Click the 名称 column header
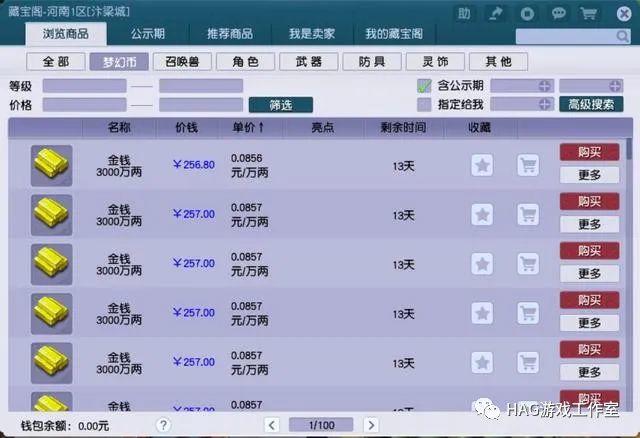This screenshot has height=438, width=640. coord(119,128)
